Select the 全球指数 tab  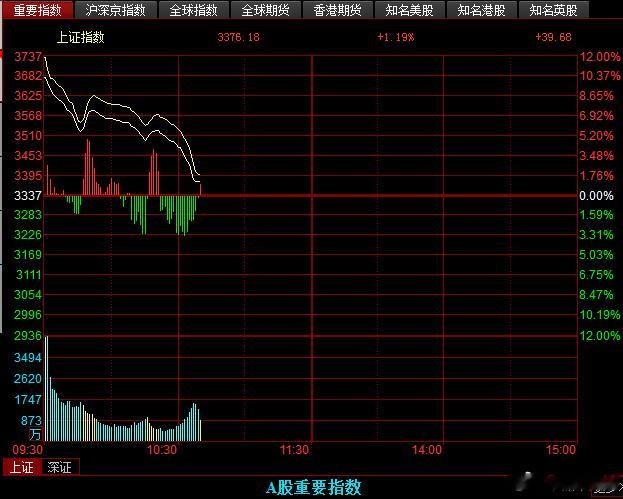pos(193,10)
